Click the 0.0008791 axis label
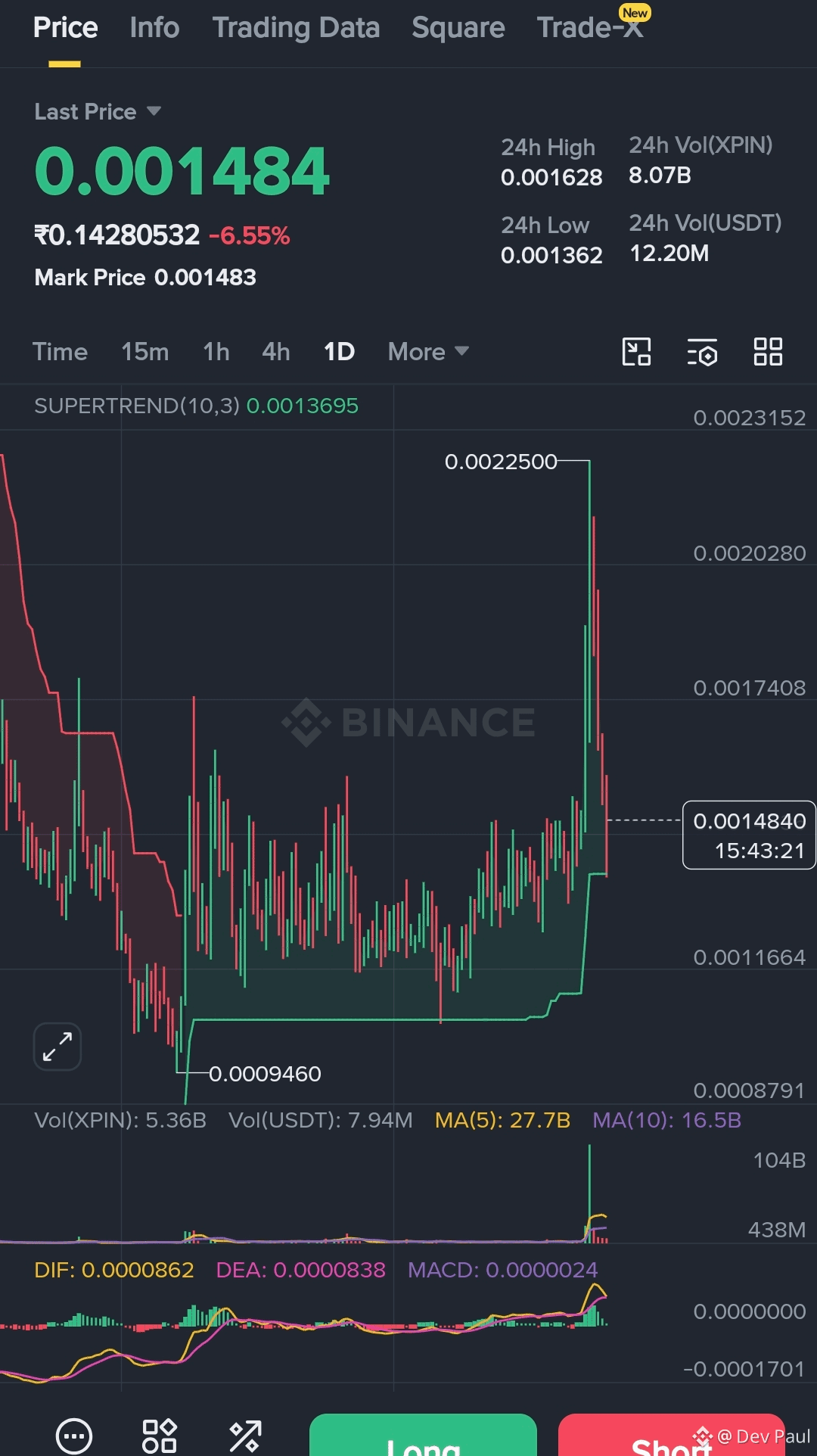This screenshot has height=1456, width=817. click(x=750, y=1090)
